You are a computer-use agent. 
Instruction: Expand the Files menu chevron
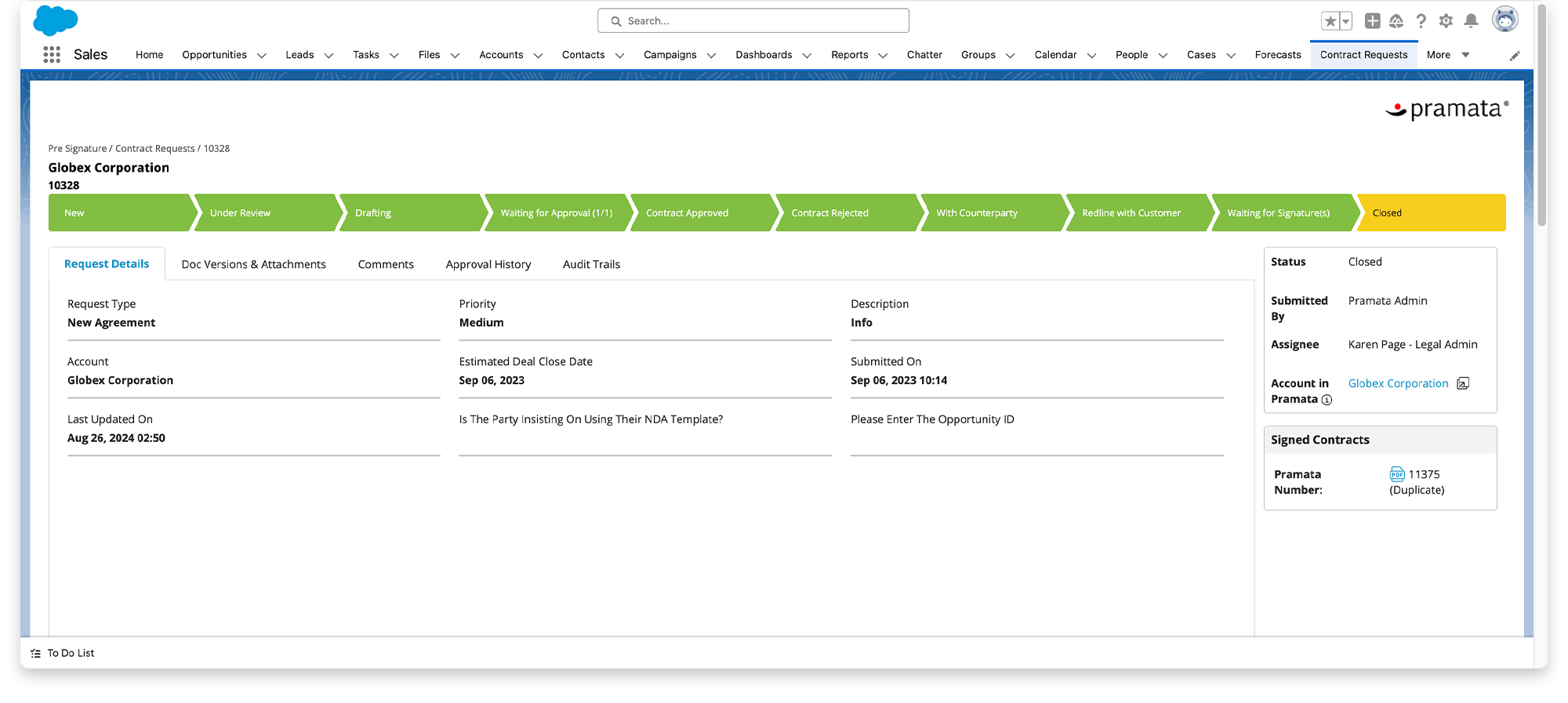(x=456, y=56)
